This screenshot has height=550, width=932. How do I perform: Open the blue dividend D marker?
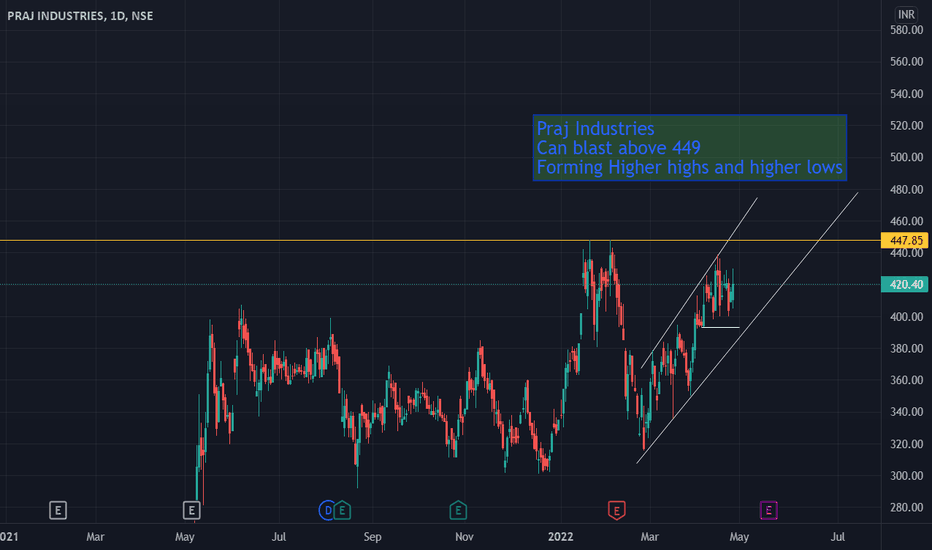pyautogui.click(x=327, y=510)
